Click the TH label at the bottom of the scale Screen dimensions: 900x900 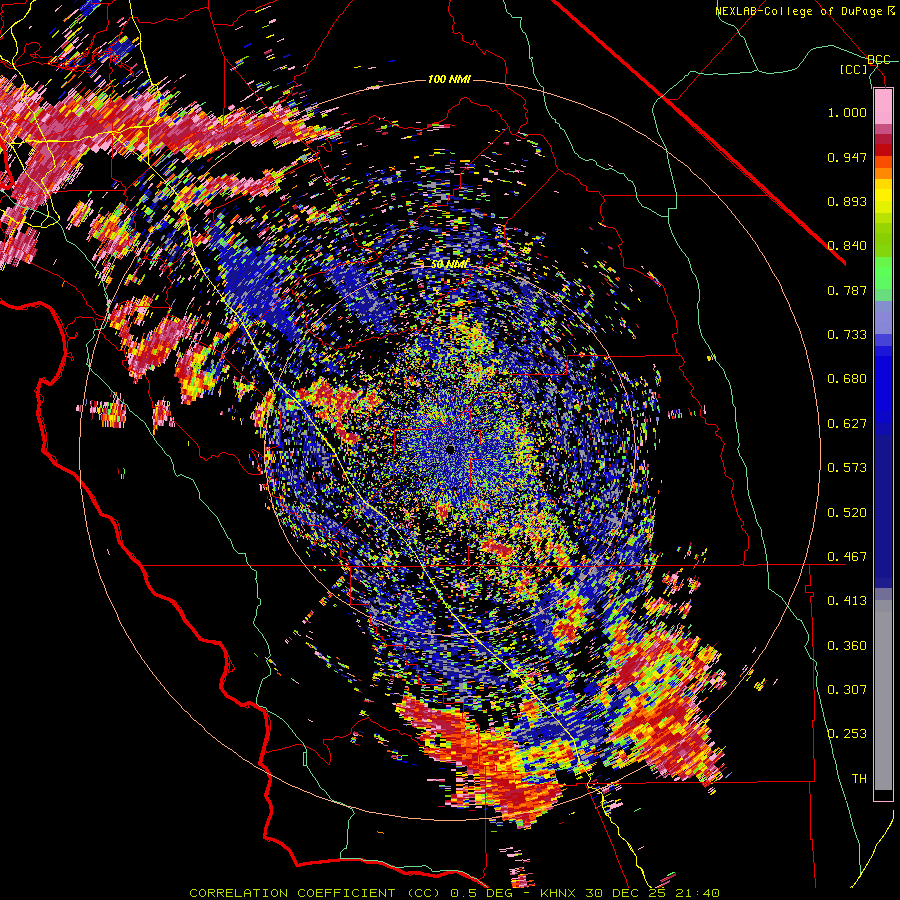point(859,779)
